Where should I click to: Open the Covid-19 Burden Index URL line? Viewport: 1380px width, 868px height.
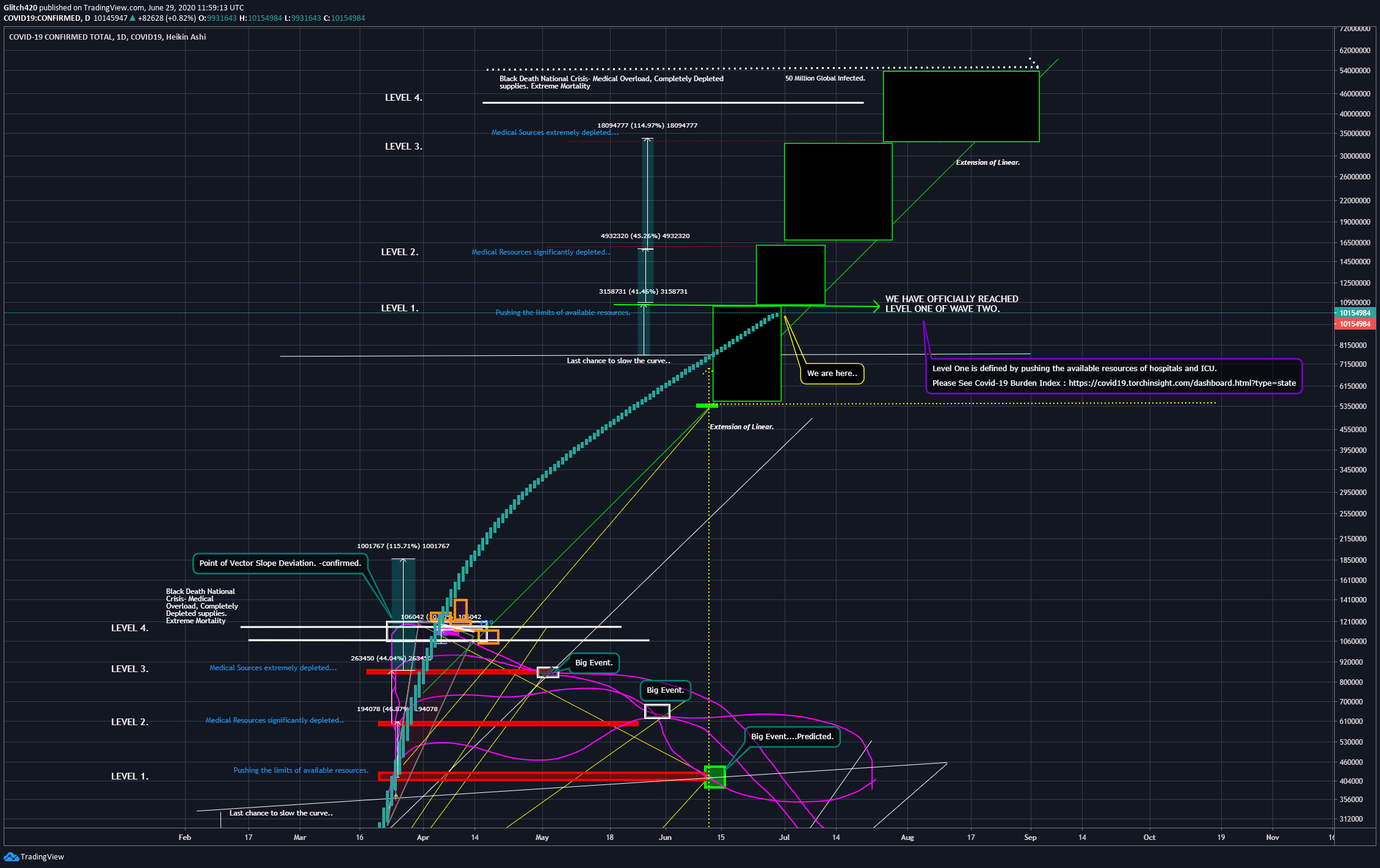coord(1114,383)
